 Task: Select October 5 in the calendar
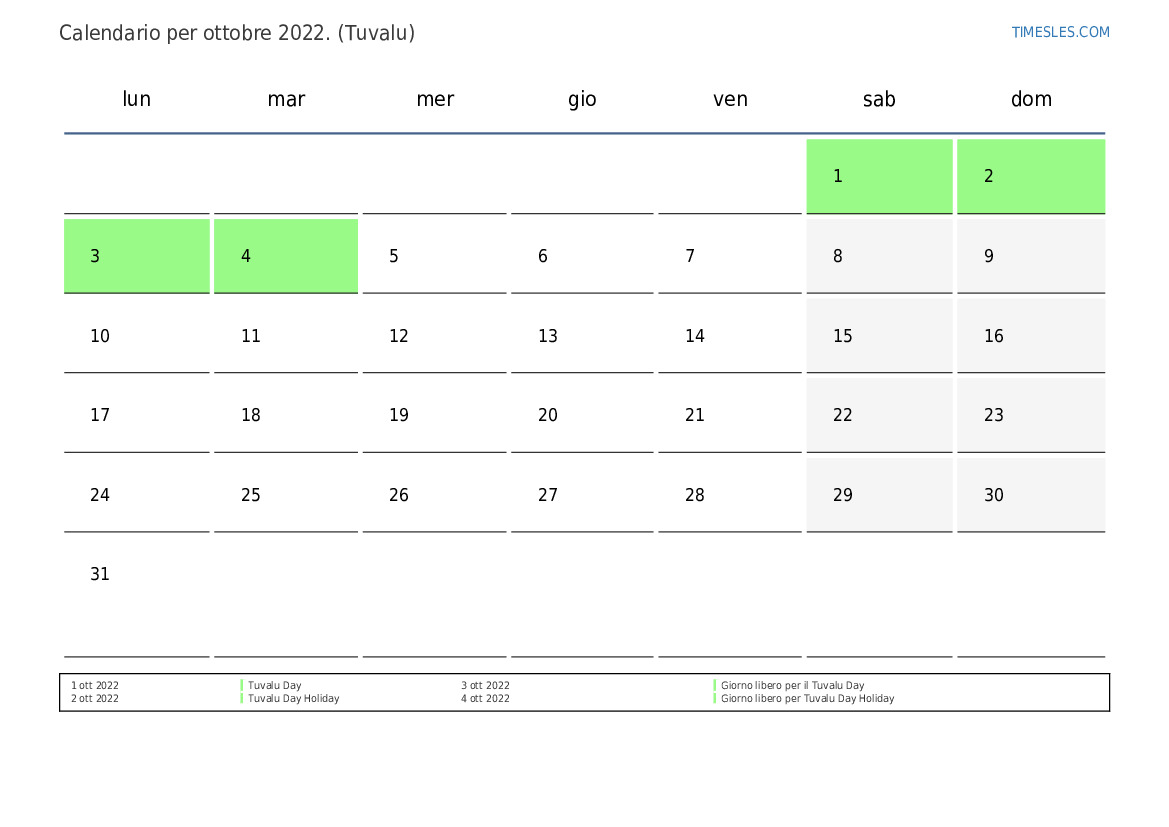coord(434,256)
